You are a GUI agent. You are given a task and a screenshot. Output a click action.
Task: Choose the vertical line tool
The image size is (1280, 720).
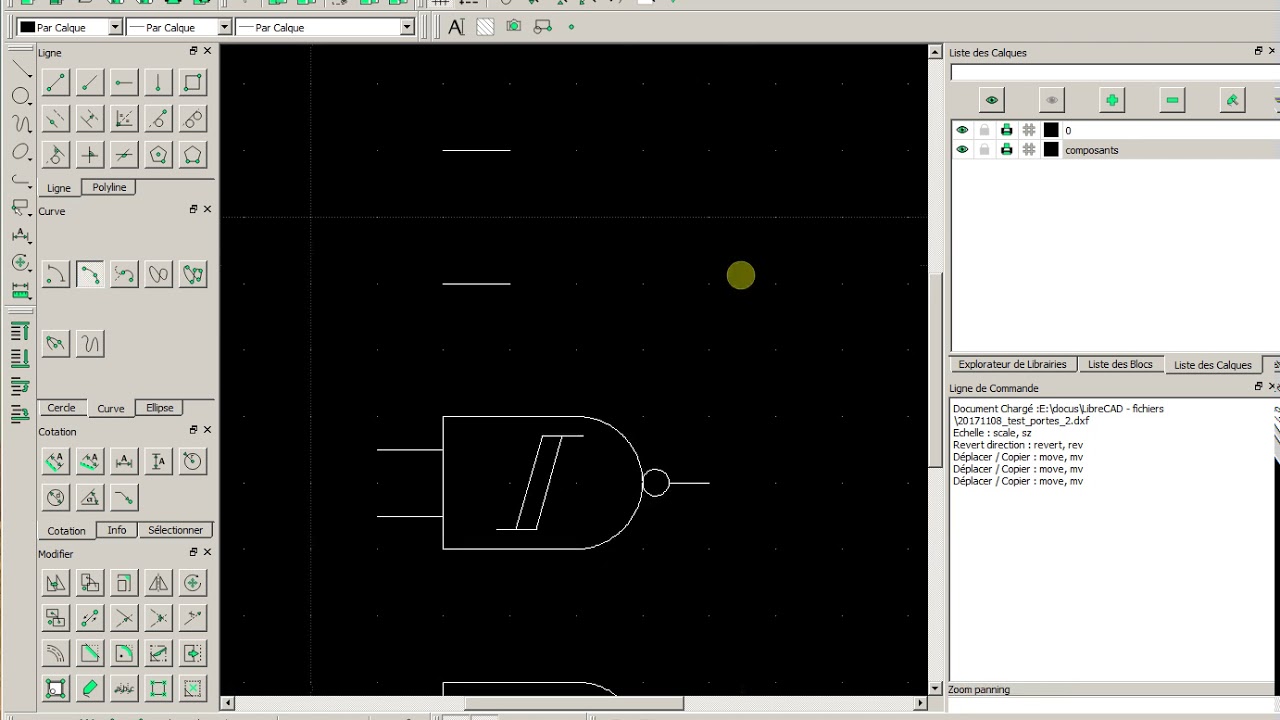coord(158,83)
